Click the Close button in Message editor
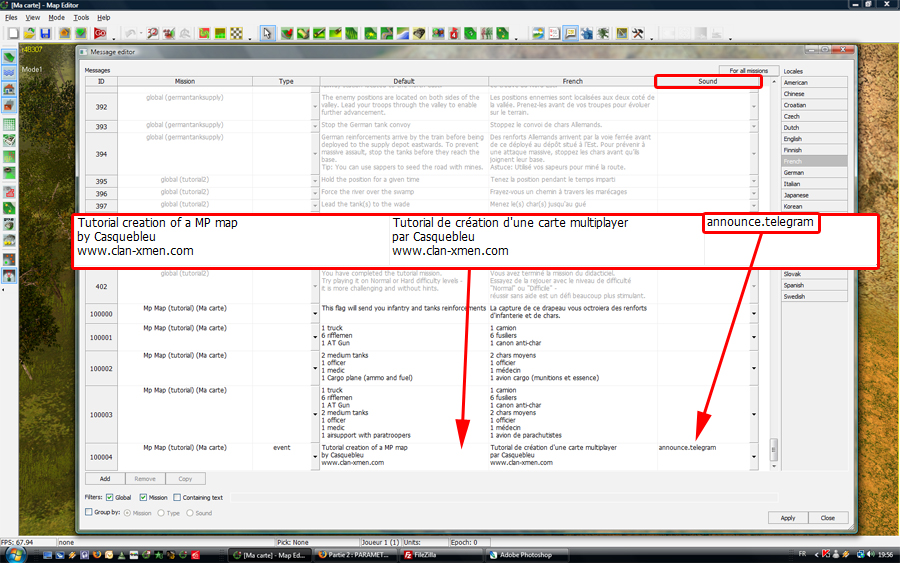Image resolution: width=900 pixels, height=563 pixels. [x=828, y=518]
